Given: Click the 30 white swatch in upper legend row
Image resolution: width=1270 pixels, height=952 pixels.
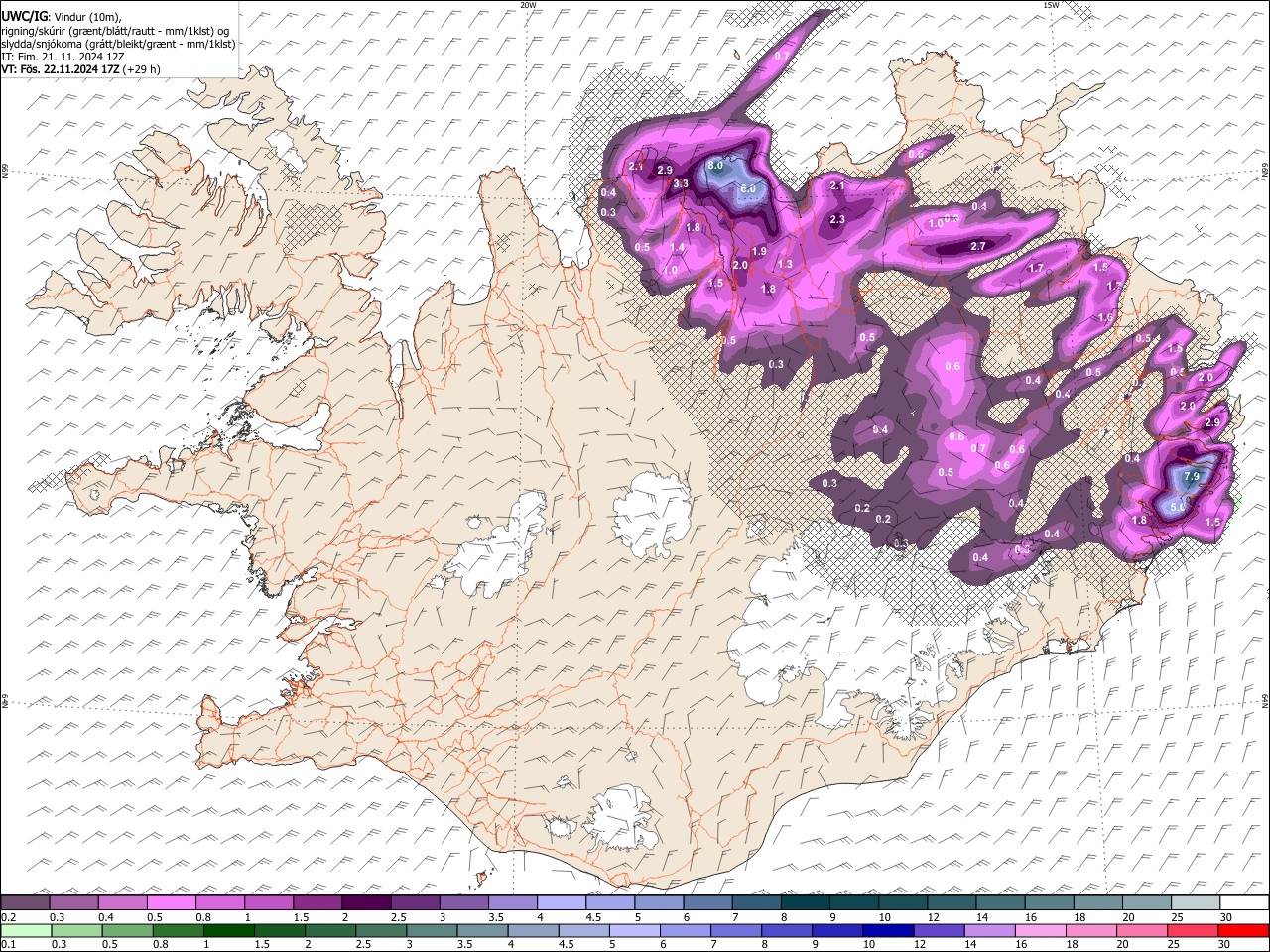Looking at the screenshot, I should pos(1243,902).
